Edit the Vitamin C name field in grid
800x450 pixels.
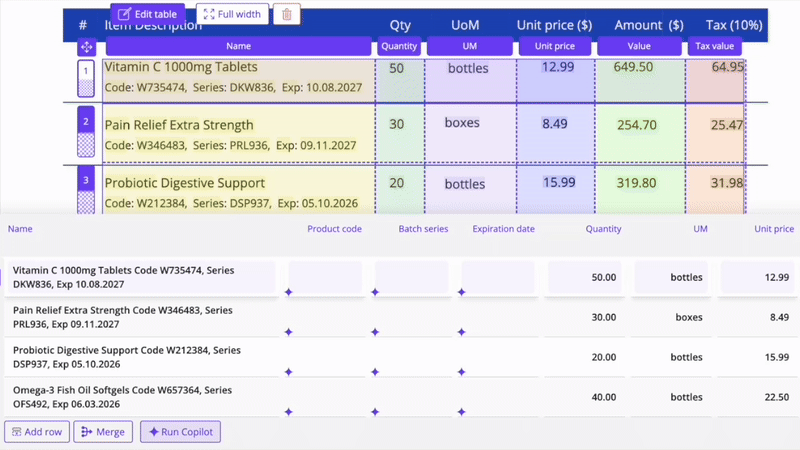141,277
